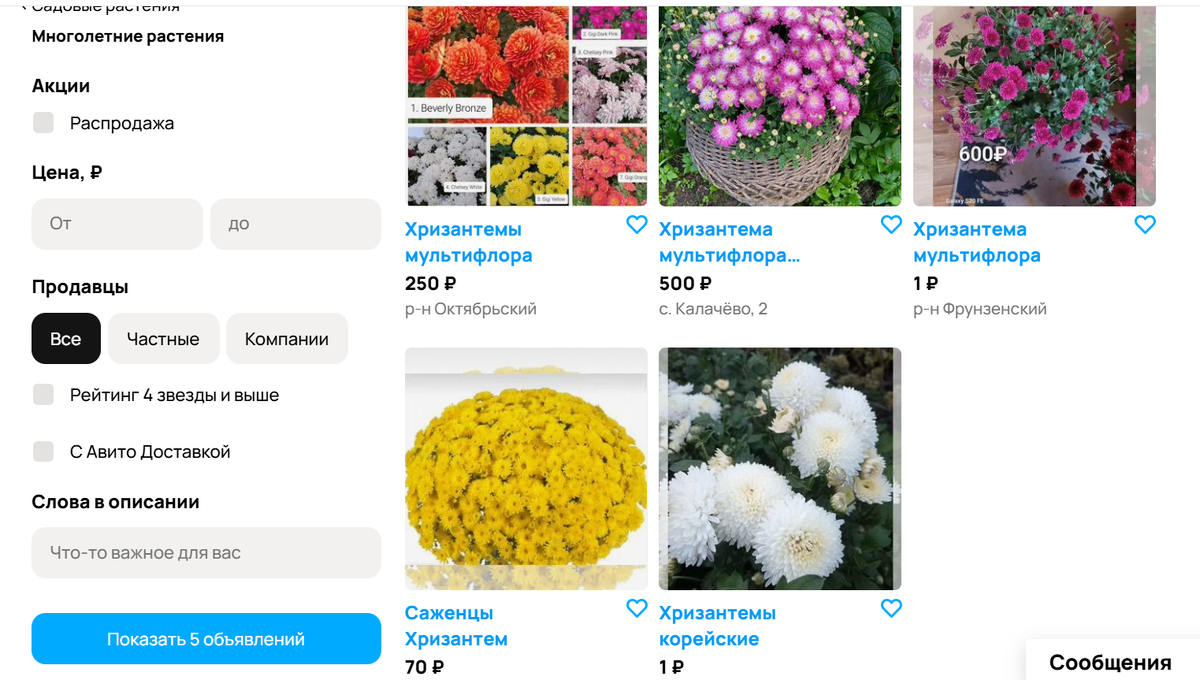Favorite the Хризантема мультифлора from Фрунзенский district
1200x680 pixels.
1145,225
